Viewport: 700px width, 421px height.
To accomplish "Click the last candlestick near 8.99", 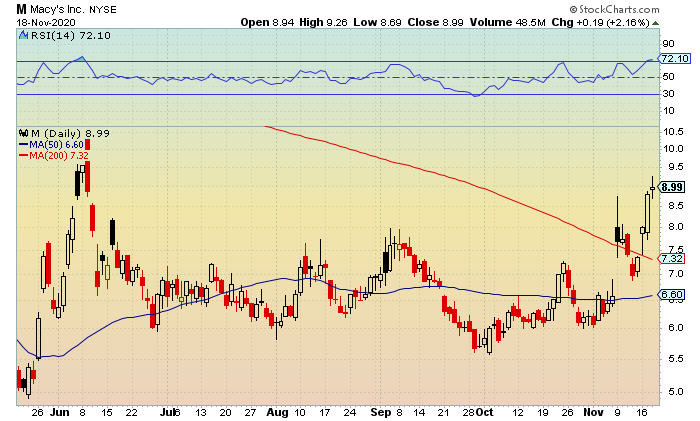I will click(652, 188).
